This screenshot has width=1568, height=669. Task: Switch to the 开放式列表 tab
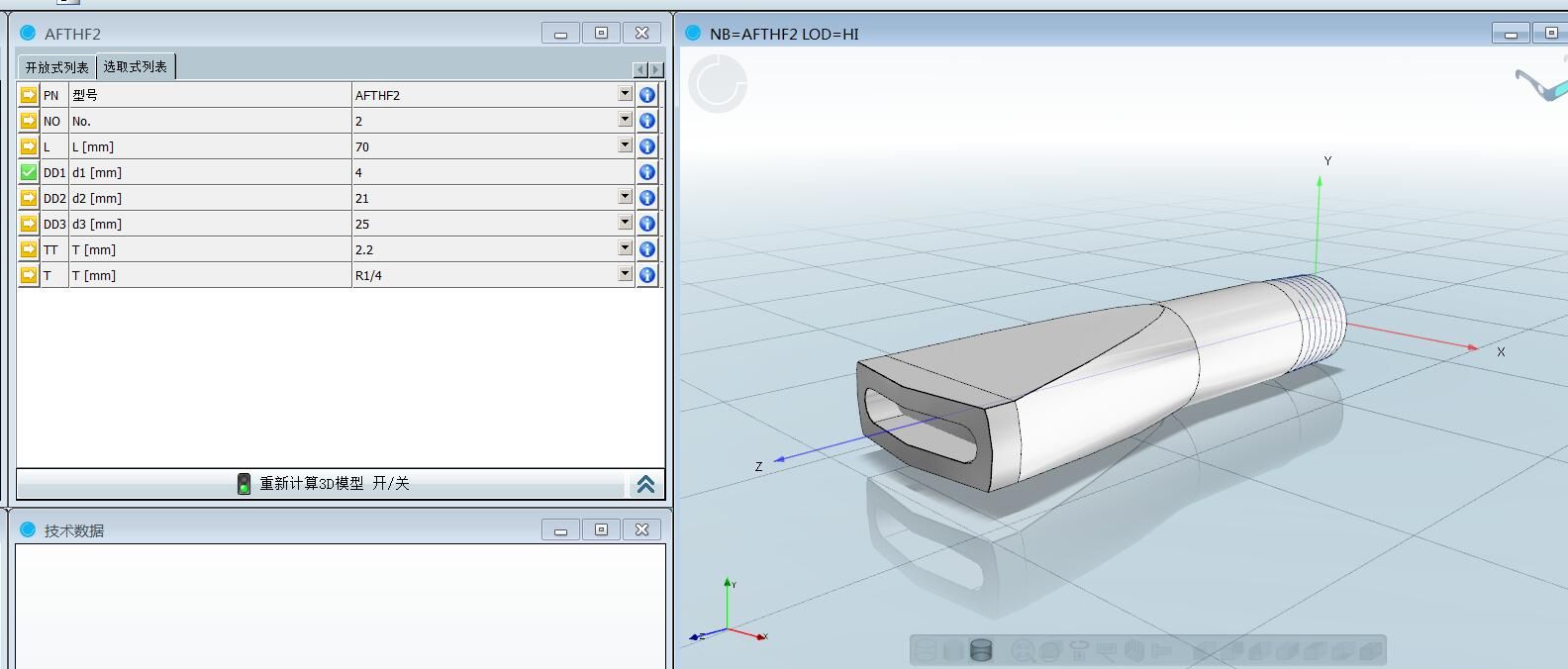point(56,67)
